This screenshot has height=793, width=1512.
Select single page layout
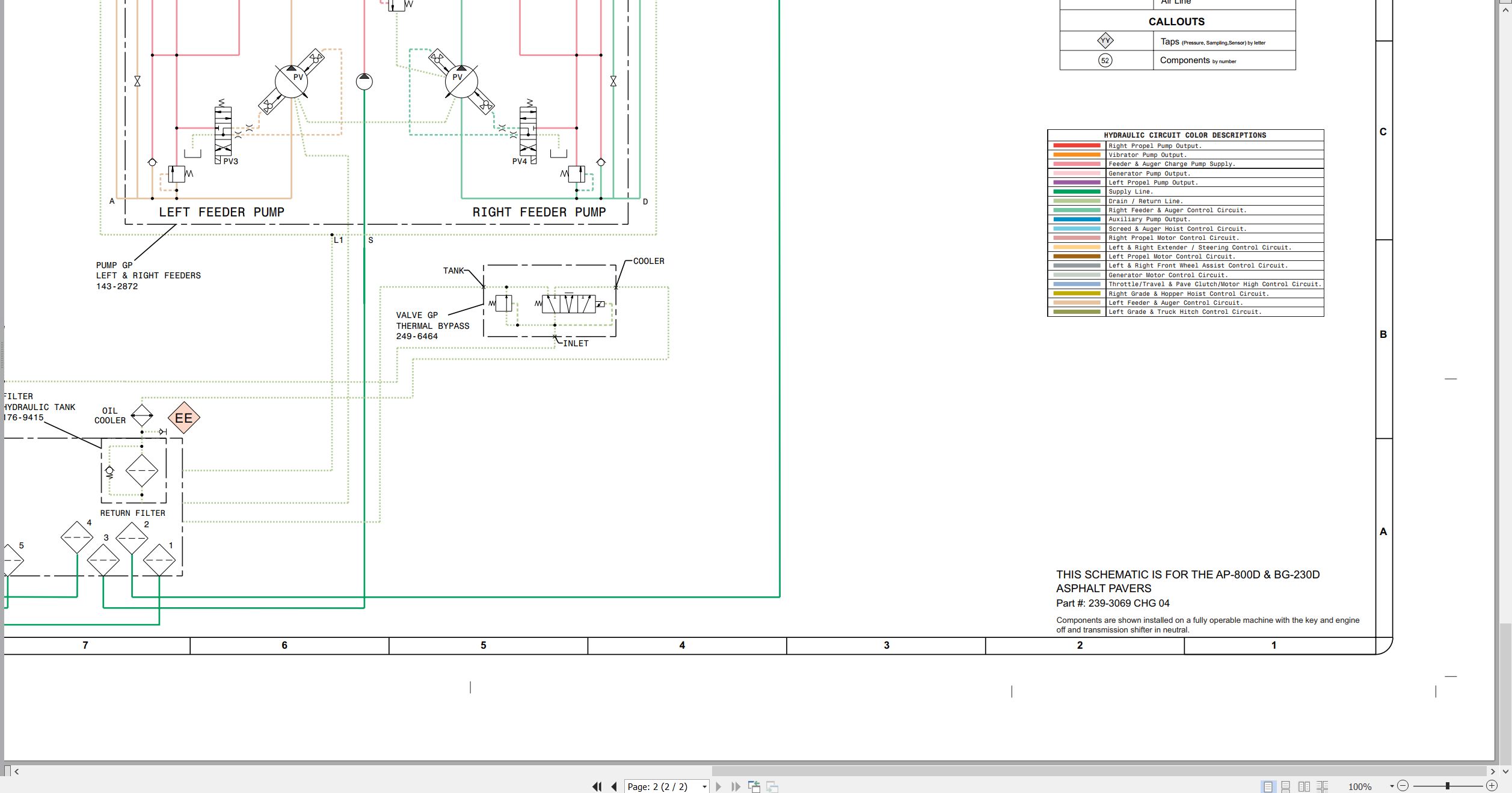[x=1268, y=786]
